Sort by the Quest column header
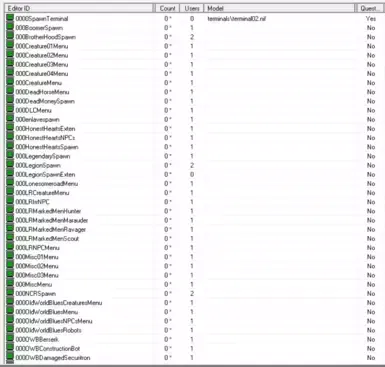The height and width of the screenshot is (367, 385). (370, 8)
